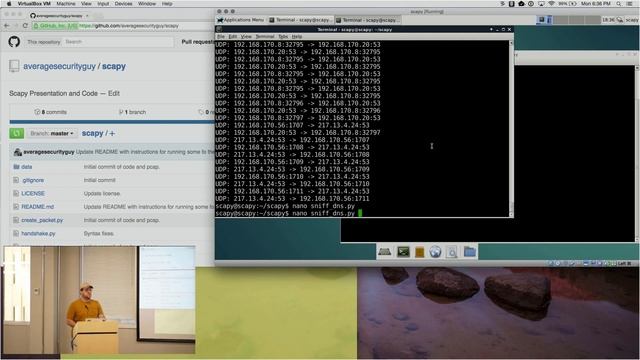Open the scapy repository title link

click(x=114, y=66)
